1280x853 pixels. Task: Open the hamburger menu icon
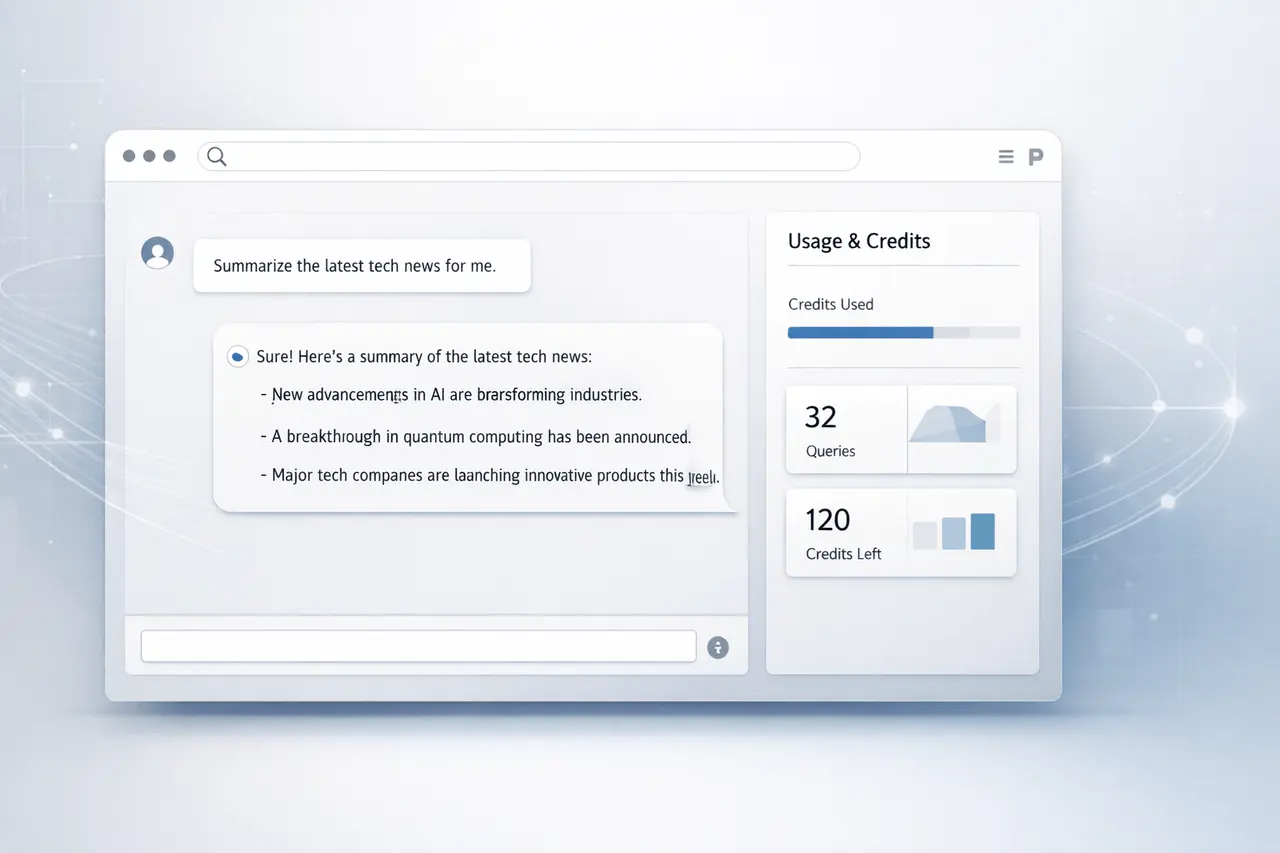click(x=1005, y=156)
